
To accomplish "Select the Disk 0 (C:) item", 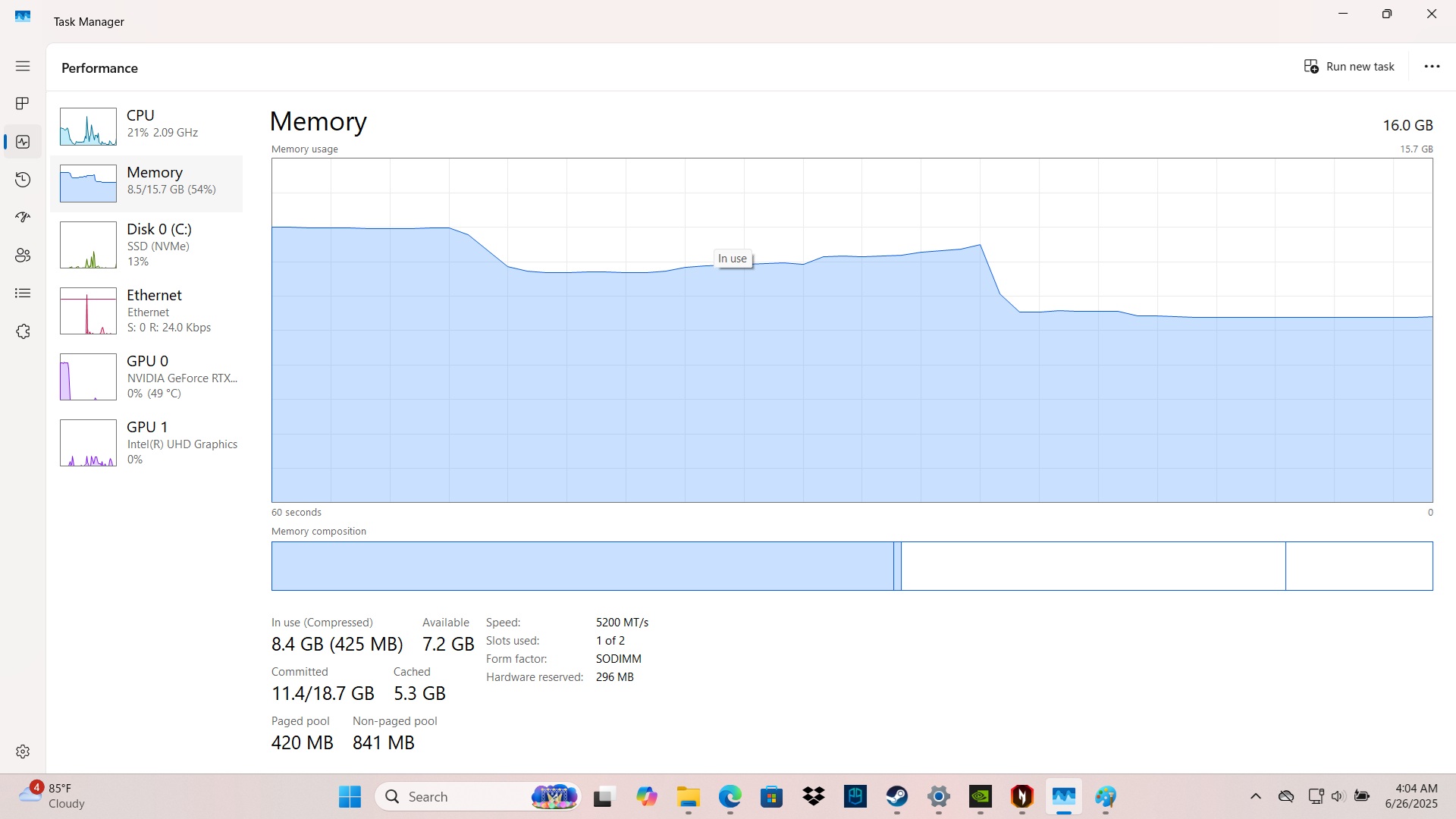I will (x=146, y=245).
